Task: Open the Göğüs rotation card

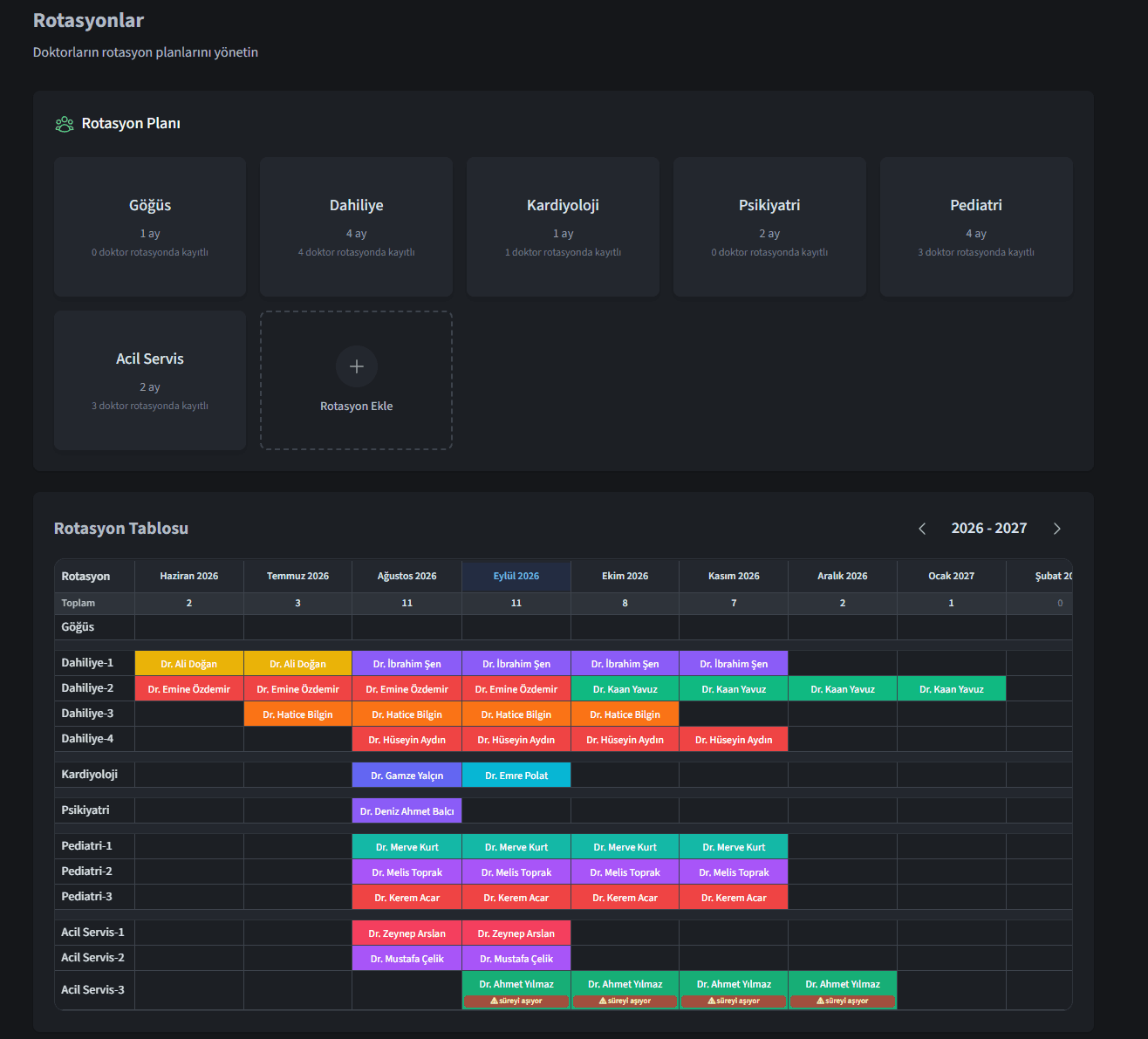Action: 150,227
